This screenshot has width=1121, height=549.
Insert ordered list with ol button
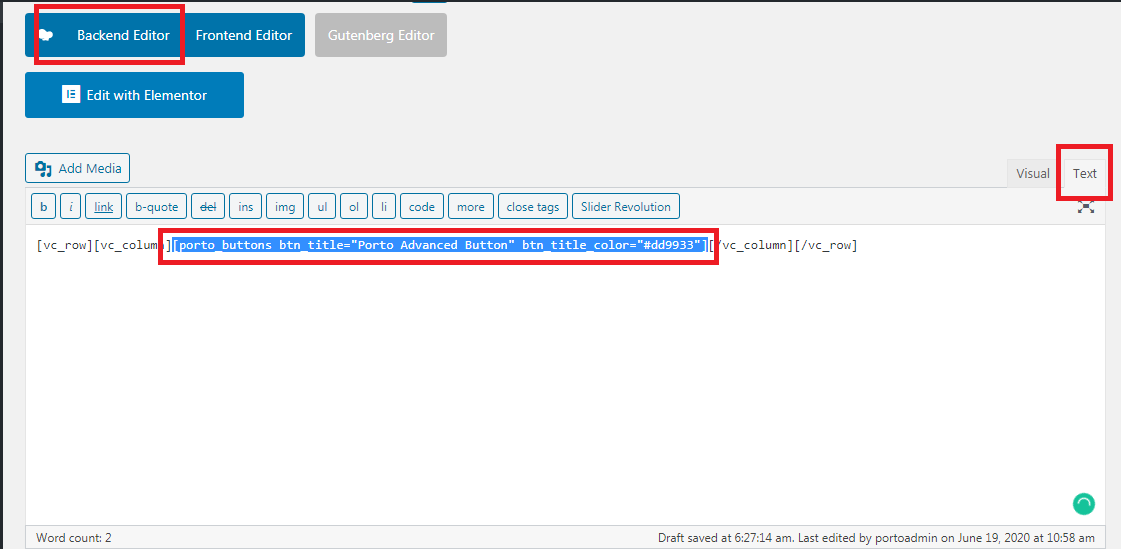point(354,207)
